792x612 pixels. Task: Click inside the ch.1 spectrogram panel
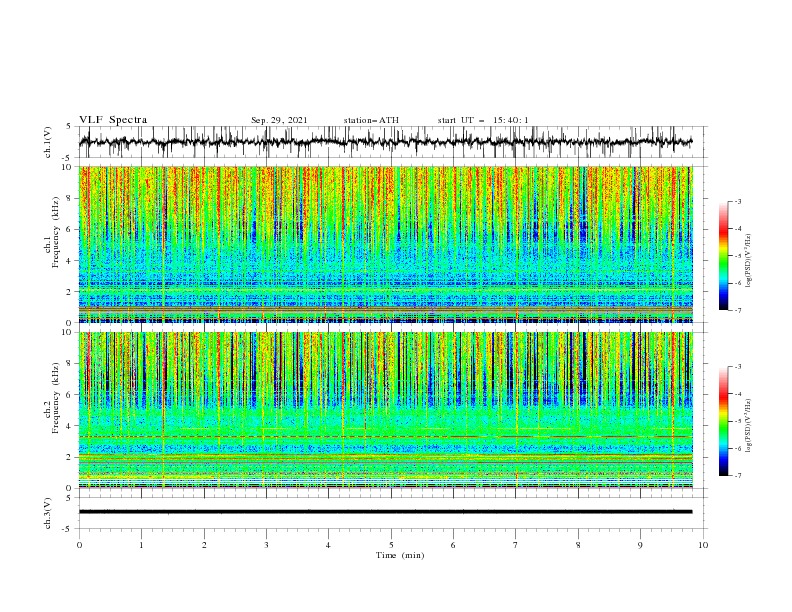[x=385, y=244]
